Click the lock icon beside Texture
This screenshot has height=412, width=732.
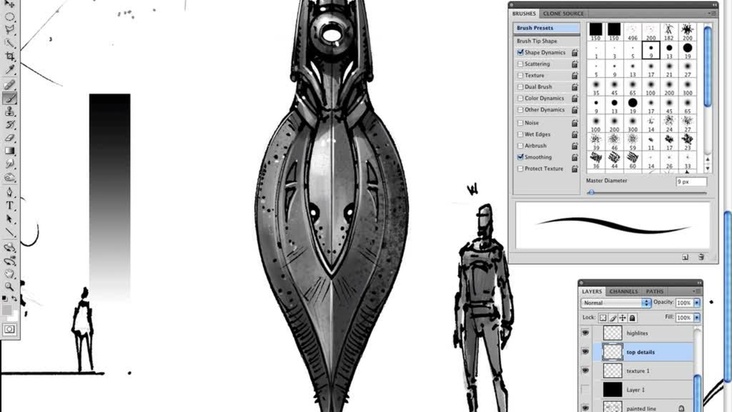click(575, 75)
